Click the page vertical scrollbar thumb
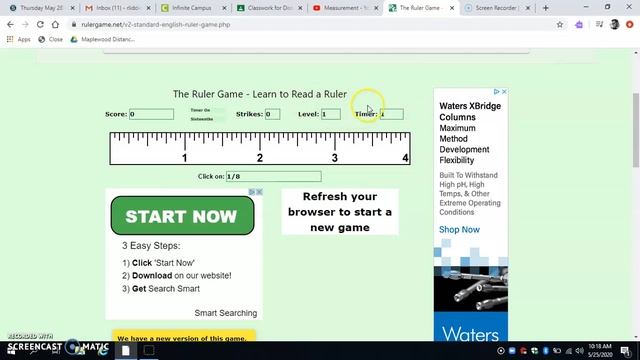This screenshot has width=640, height=360. click(636, 130)
